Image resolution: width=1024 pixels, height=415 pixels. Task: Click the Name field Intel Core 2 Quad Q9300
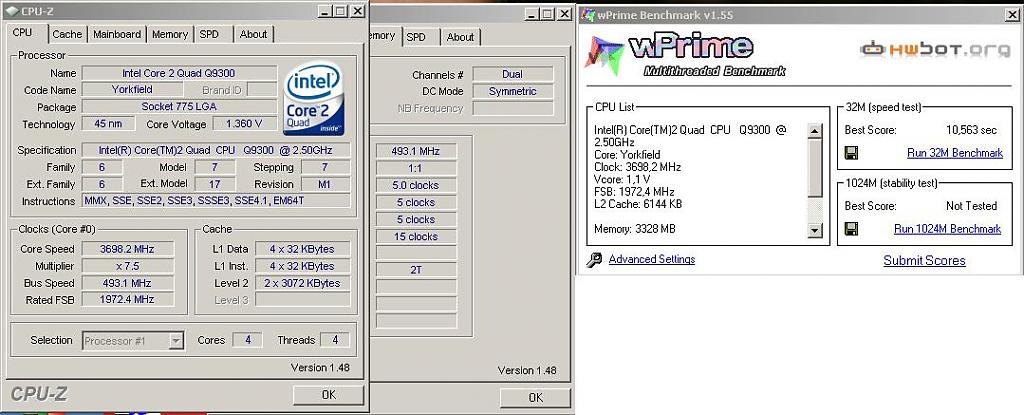click(x=179, y=73)
